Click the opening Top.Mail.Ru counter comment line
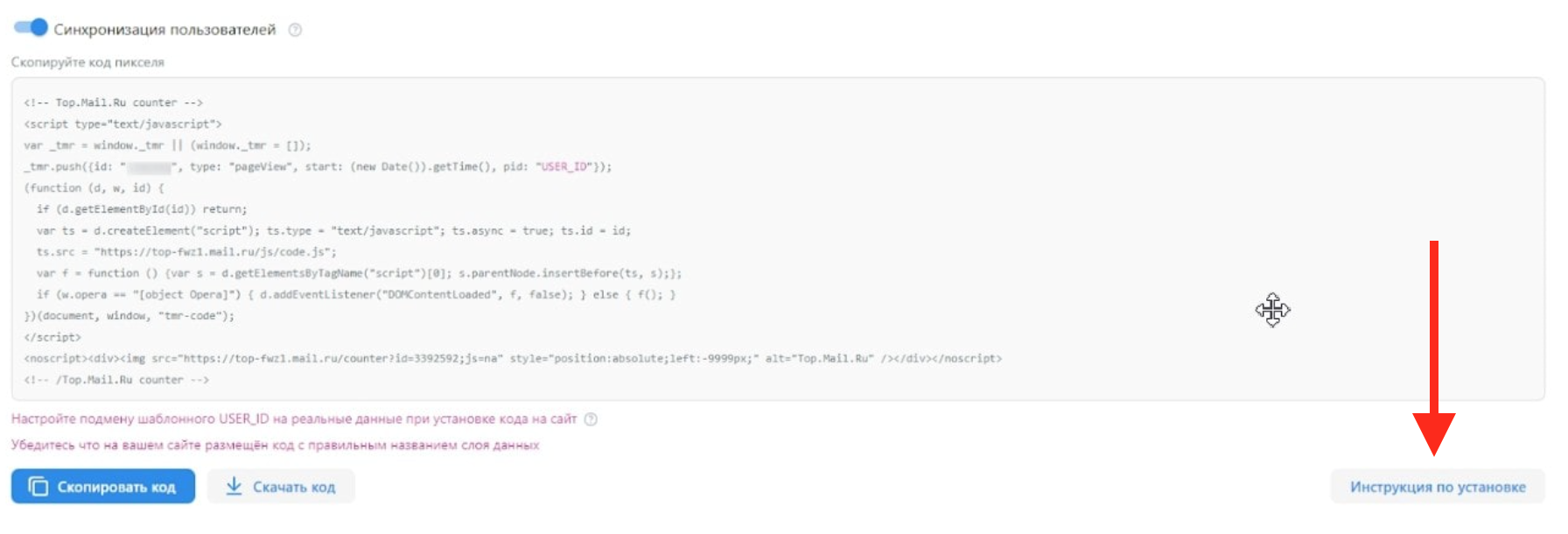Viewport: 1568px width, 534px height. click(114, 102)
